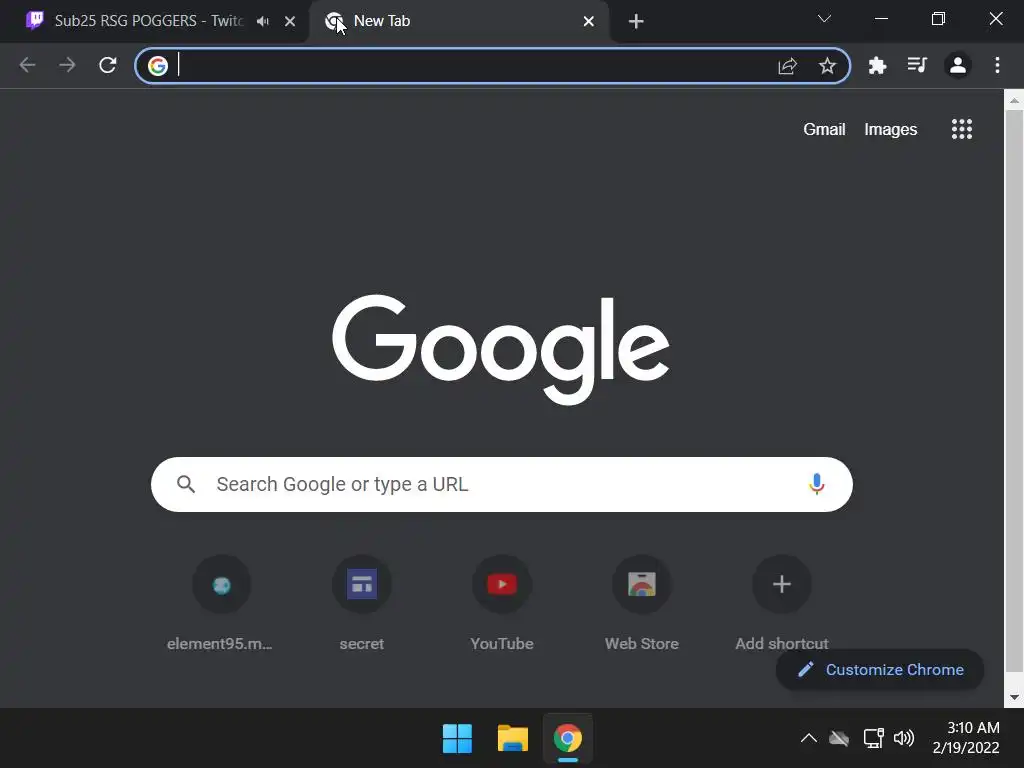Open Chrome's three-dot menu

(997, 65)
